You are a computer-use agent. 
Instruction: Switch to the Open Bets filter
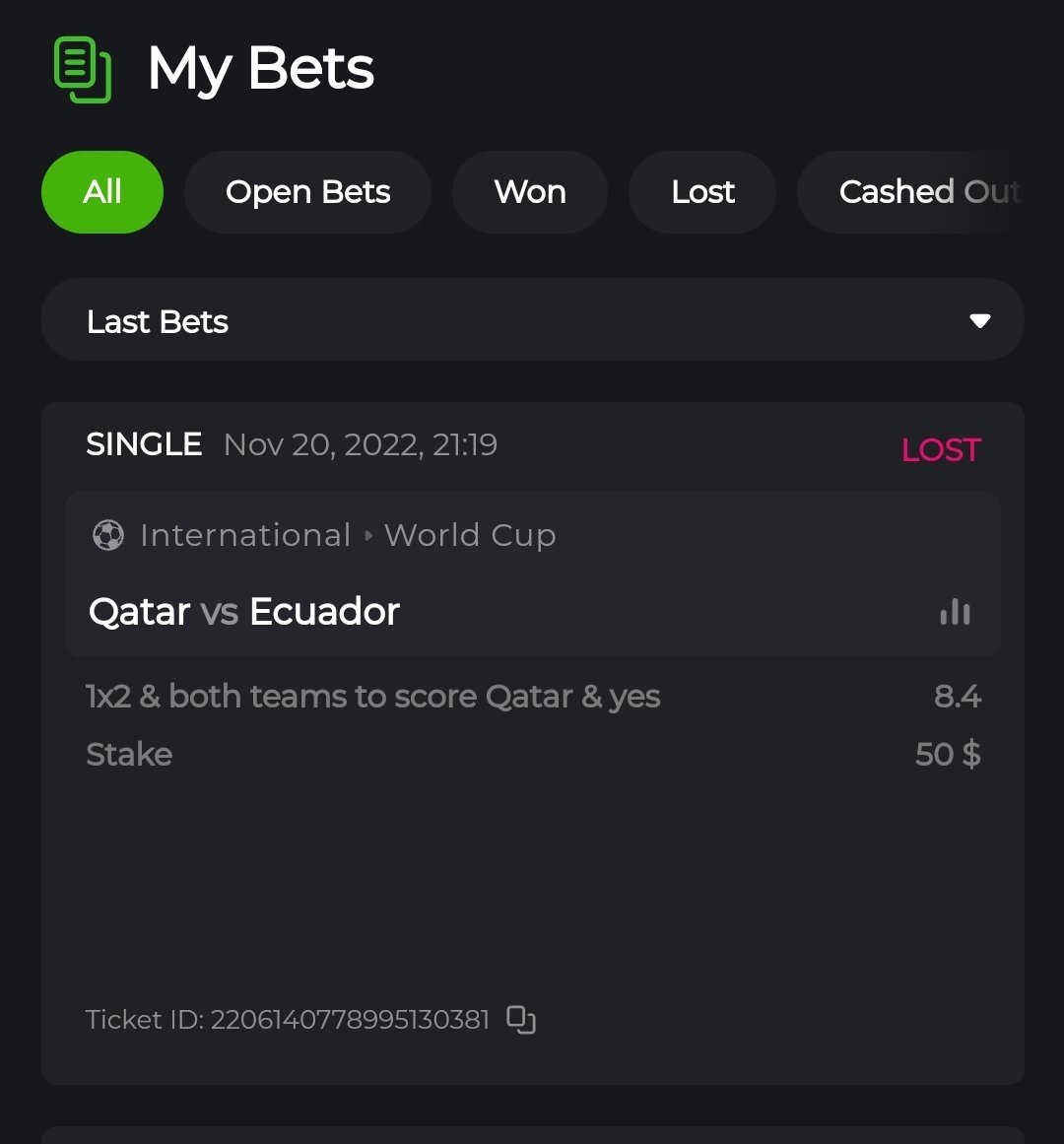coord(307,192)
